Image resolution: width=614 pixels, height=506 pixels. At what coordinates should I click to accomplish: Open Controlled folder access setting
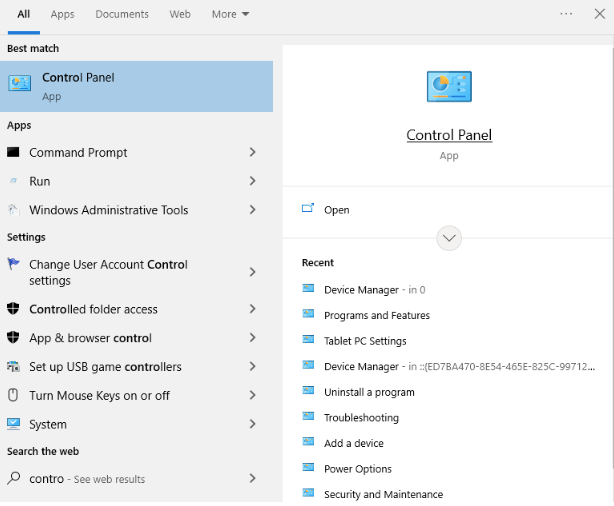point(136,309)
